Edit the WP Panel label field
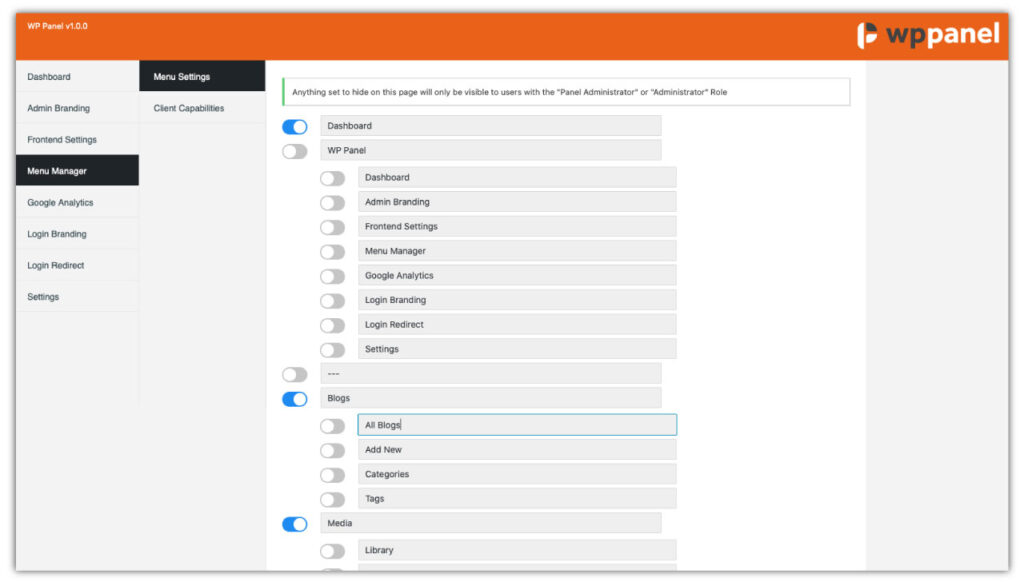 pyautogui.click(x=490, y=150)
